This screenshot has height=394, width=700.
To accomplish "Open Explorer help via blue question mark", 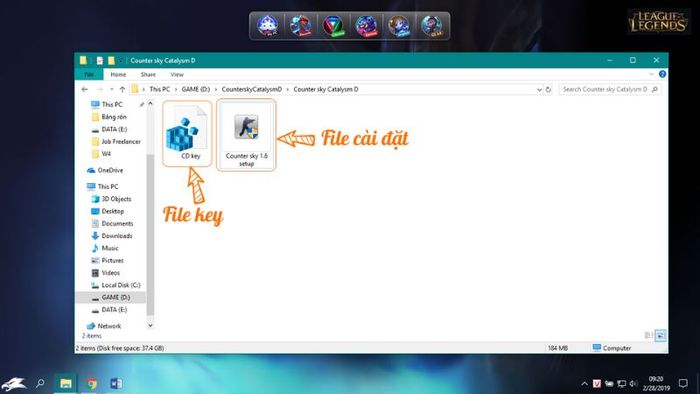I will [662, 74].
